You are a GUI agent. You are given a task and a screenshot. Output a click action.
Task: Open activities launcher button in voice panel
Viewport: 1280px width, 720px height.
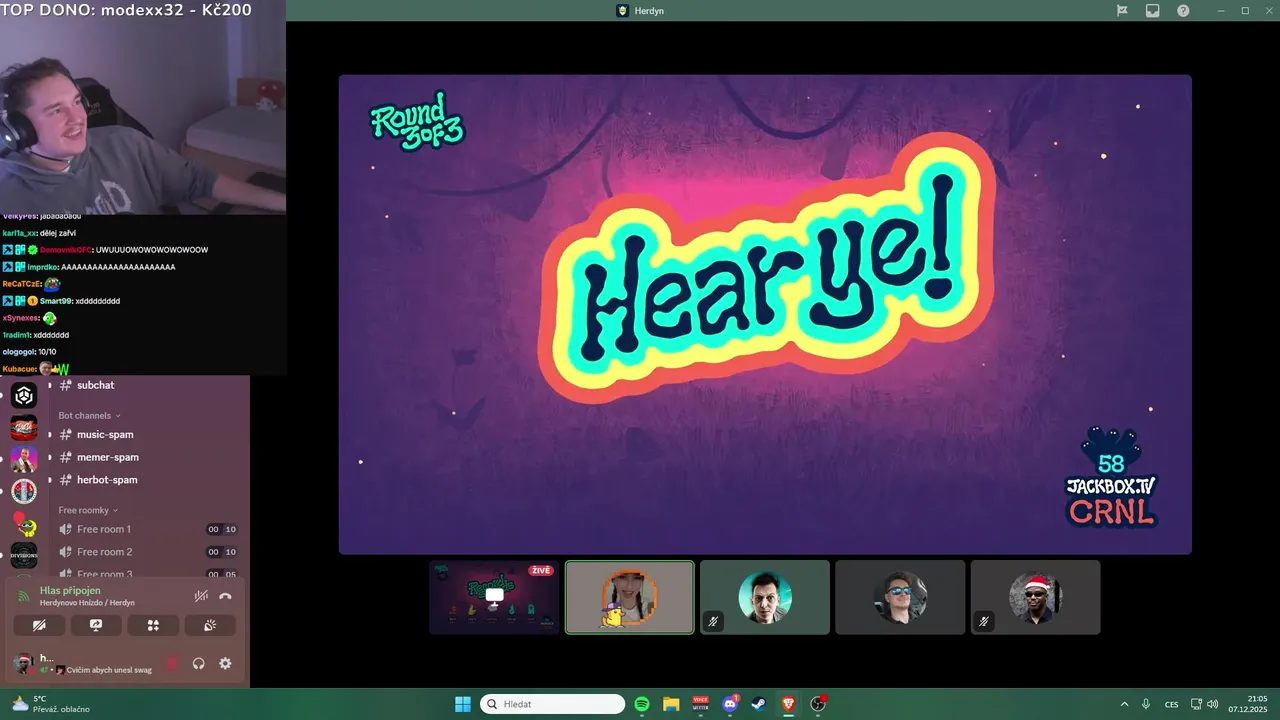click(153, 625)
